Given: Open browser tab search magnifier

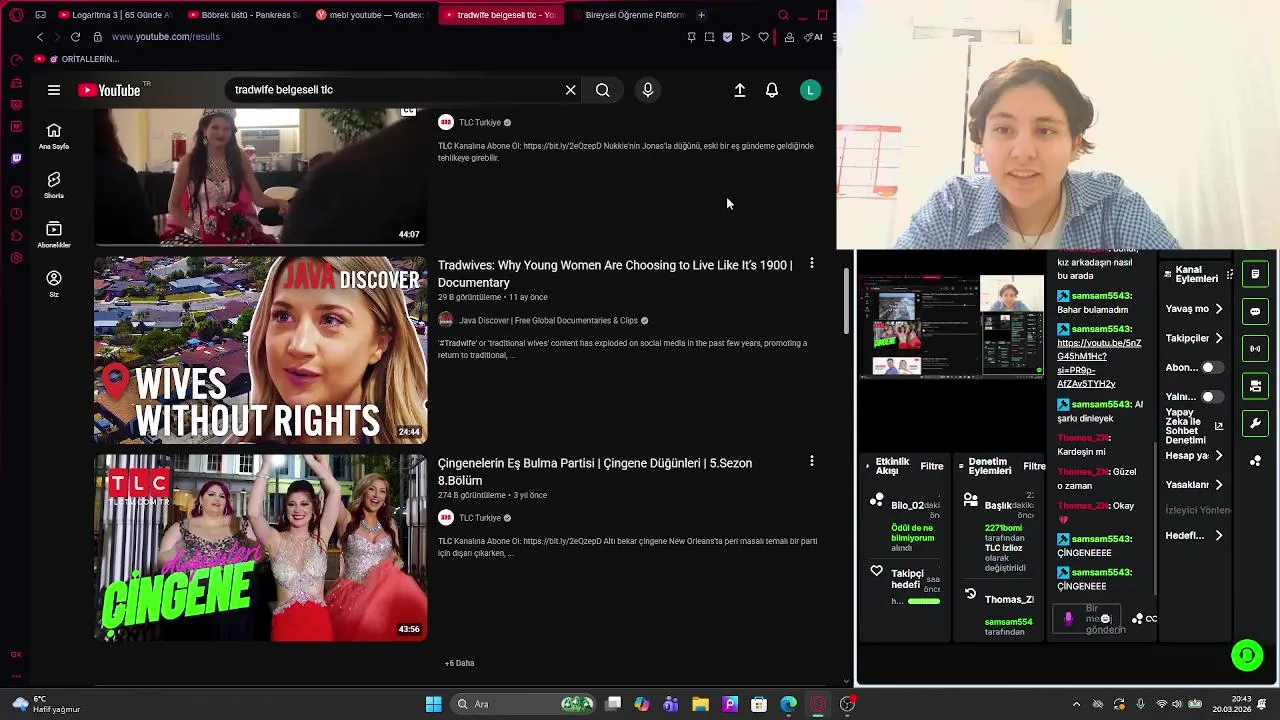Looking at the screenshot, I should point(783,15).
